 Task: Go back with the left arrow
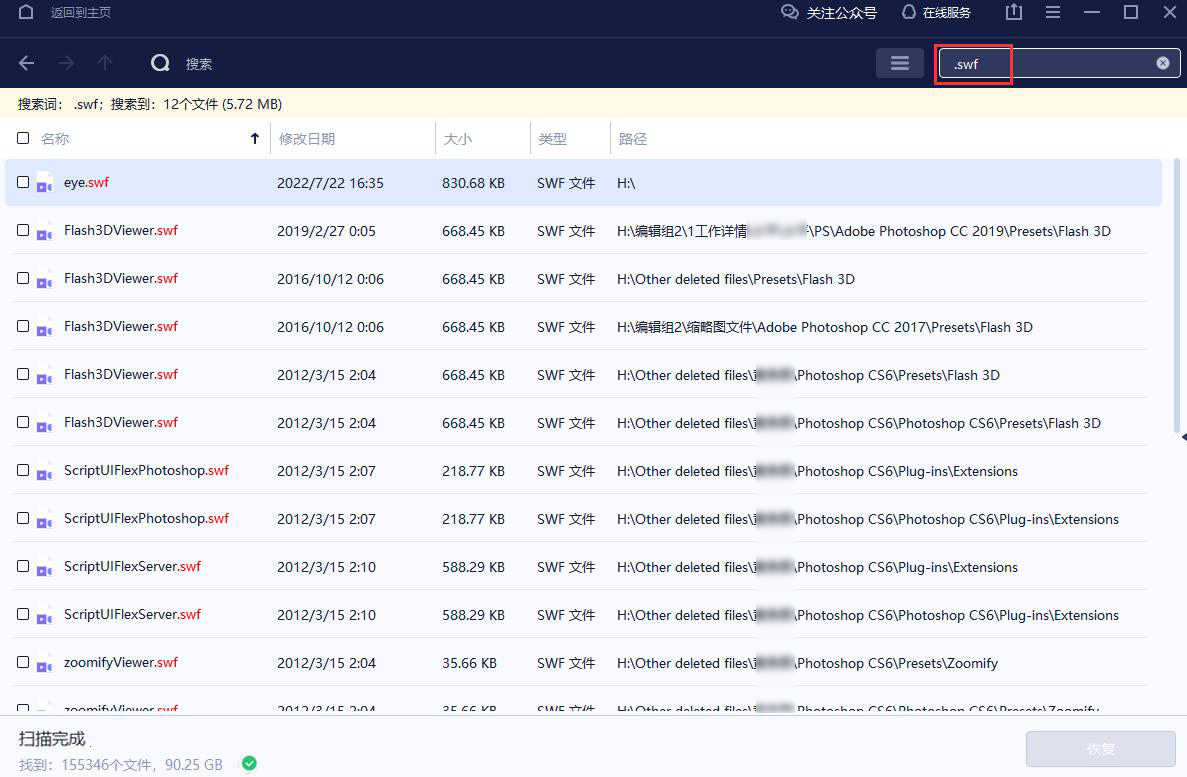pos(27,63)
